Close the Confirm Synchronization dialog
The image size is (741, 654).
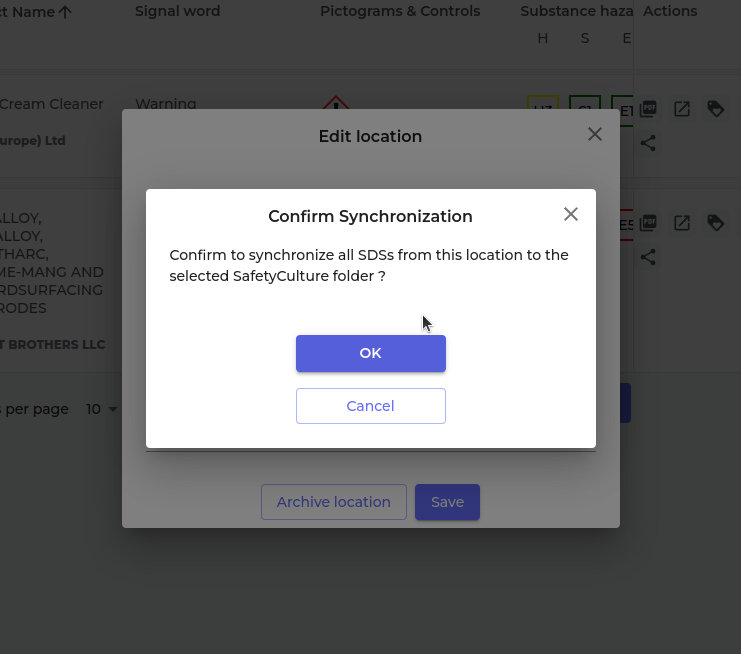pyautogui.click(x=571, y=214)
